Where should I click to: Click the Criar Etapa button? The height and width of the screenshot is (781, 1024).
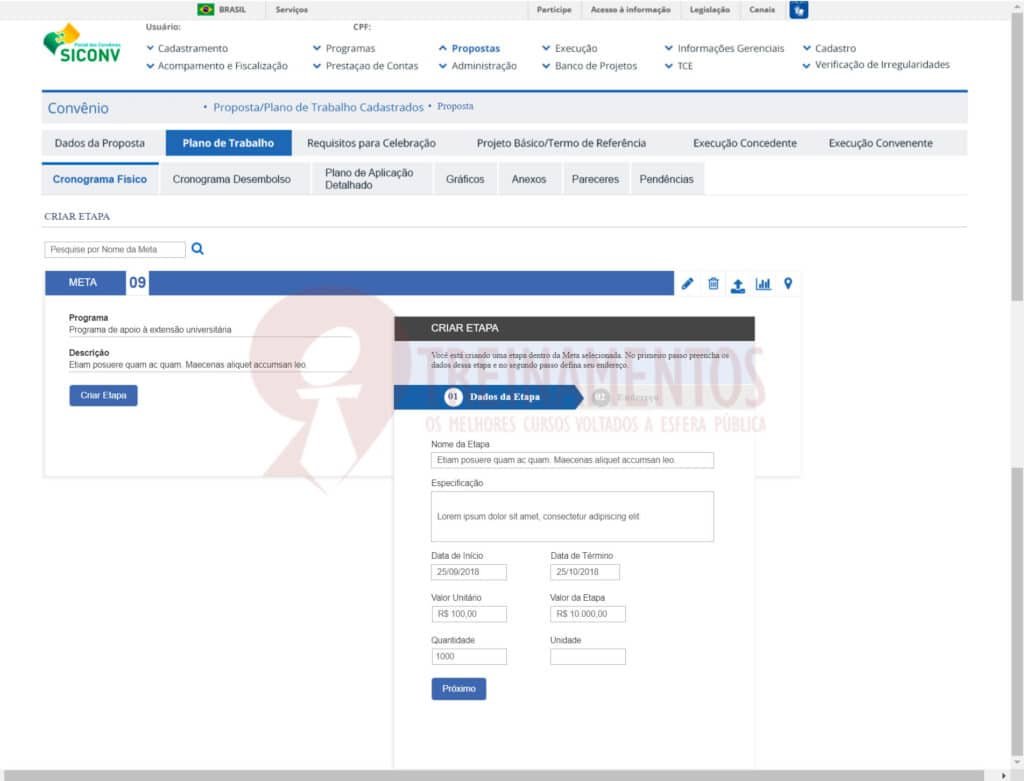103,395
